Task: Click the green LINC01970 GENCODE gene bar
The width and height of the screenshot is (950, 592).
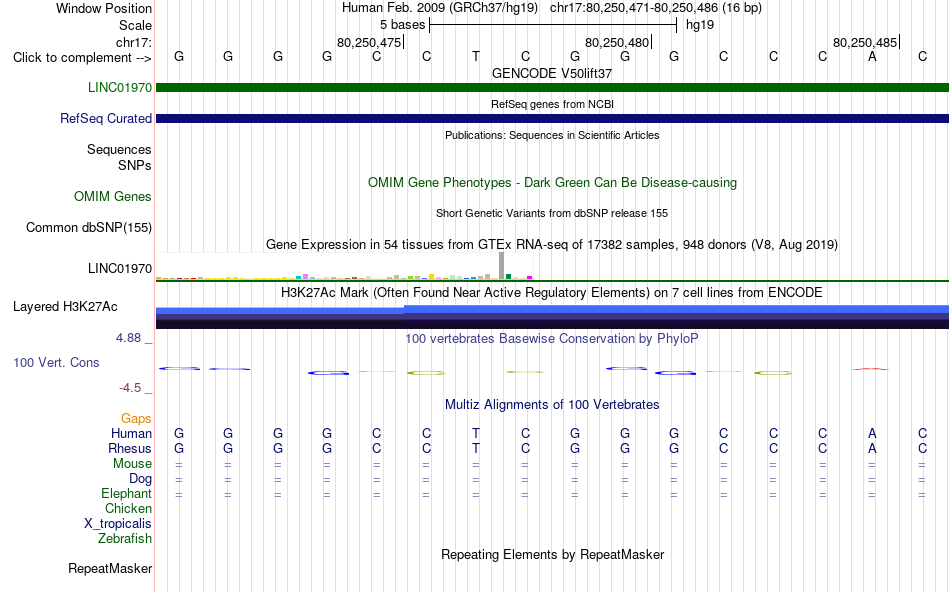Action: click(x=552, y=88)
